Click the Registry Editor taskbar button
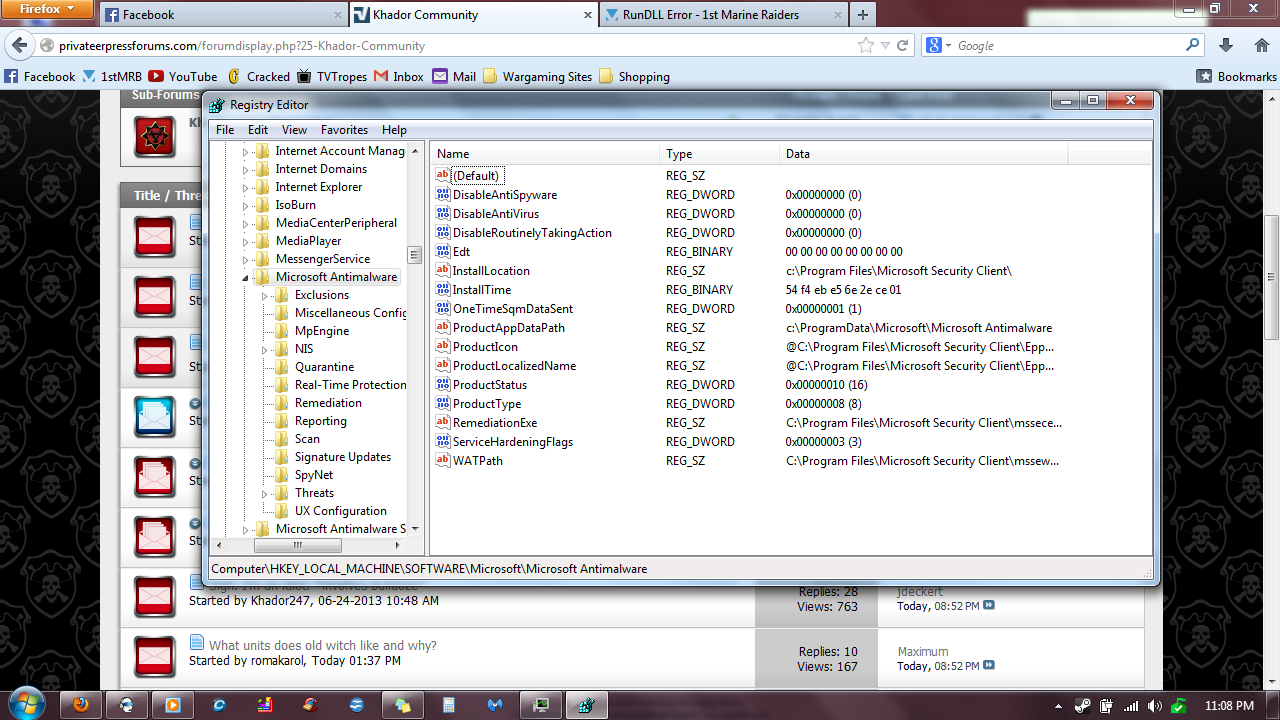Image resolution: width=1280 pixels, height=720 pixels. point(586,704)
